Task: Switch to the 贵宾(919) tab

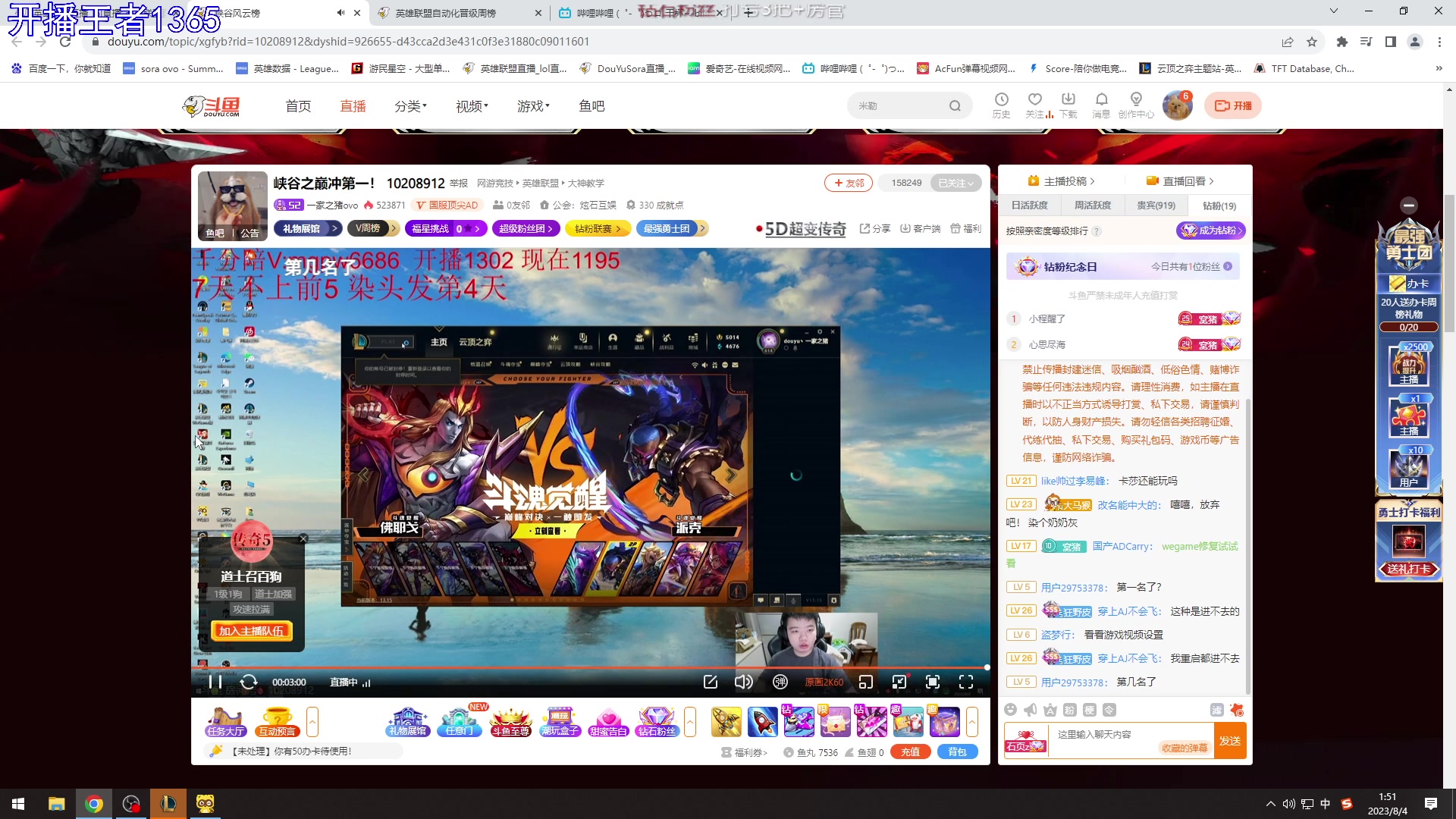Action: click(1156, 206)
